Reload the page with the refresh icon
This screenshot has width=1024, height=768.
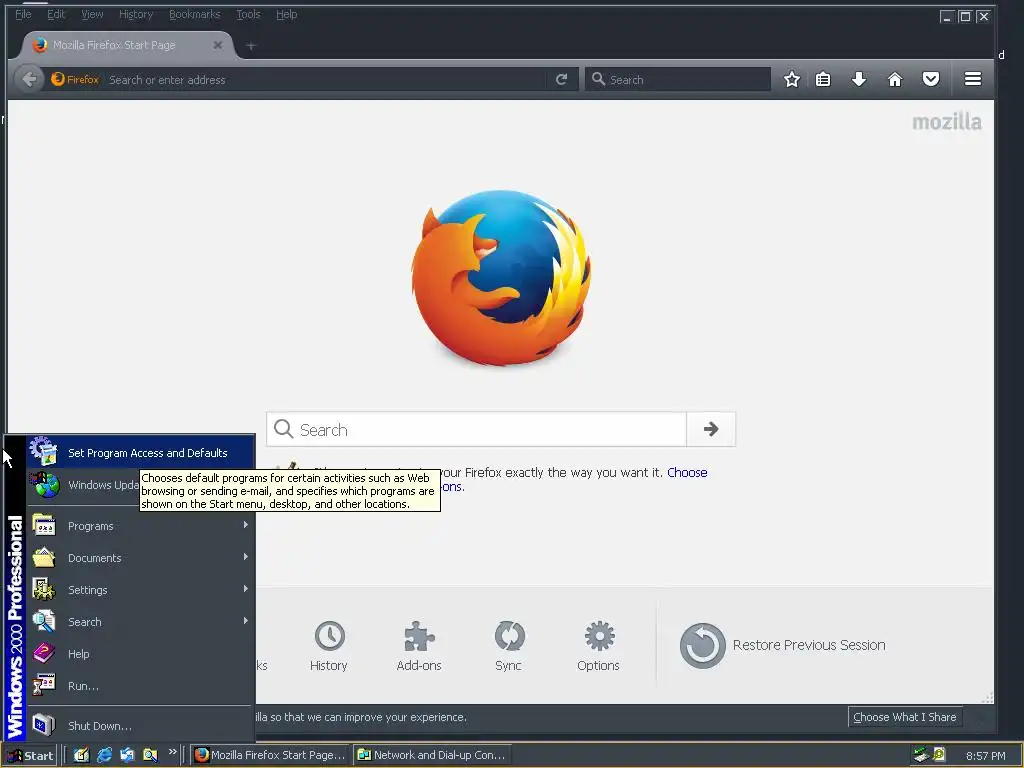[561, 80]
